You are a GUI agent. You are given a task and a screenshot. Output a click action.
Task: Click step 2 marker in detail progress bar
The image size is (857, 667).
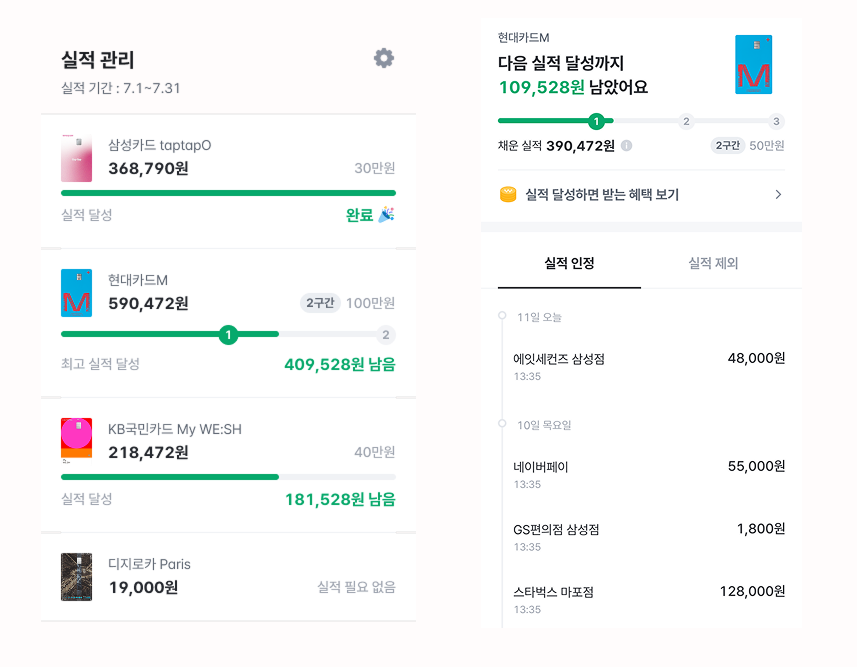tap(686, 122)
